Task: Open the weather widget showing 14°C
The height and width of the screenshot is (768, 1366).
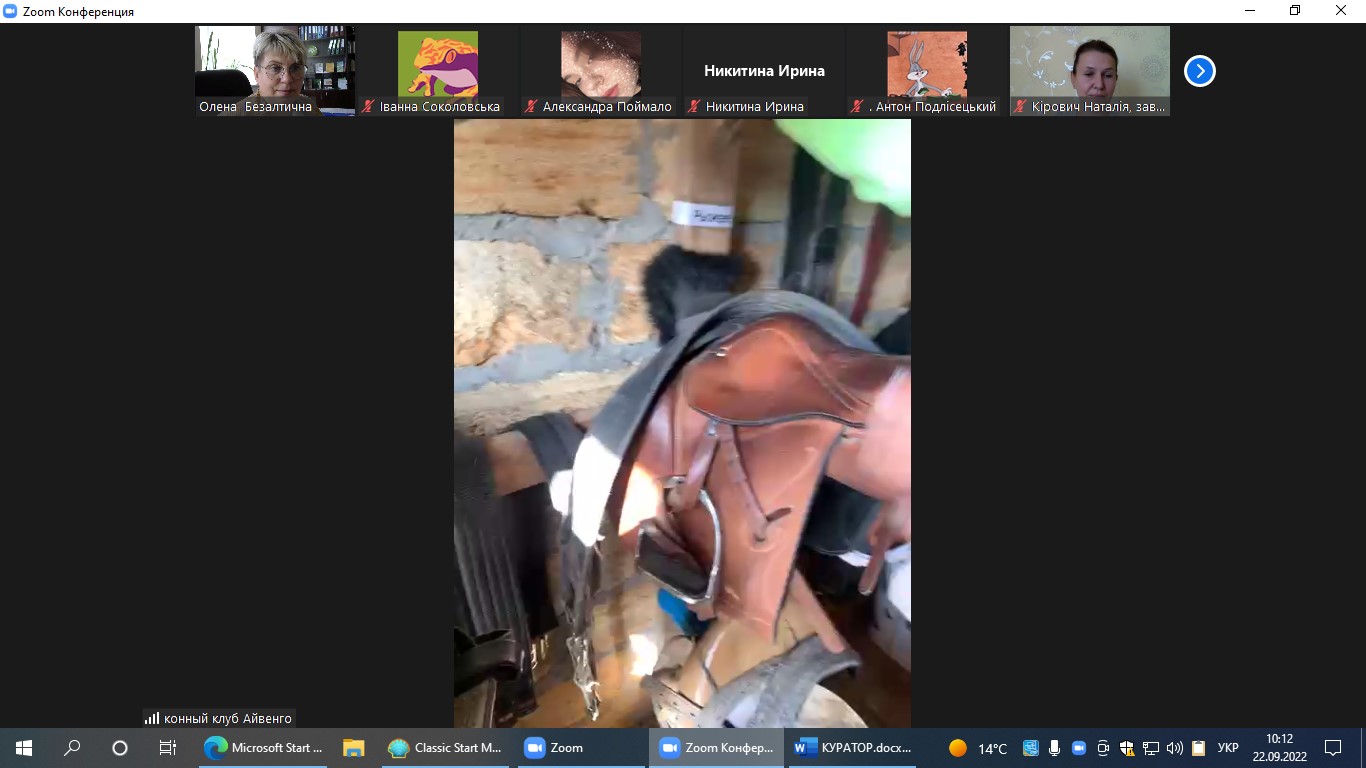Action: 978,748
